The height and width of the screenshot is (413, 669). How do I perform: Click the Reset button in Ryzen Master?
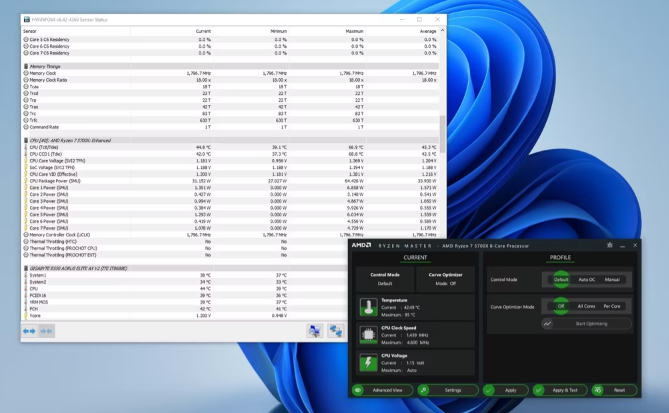(x=614, y=390)
